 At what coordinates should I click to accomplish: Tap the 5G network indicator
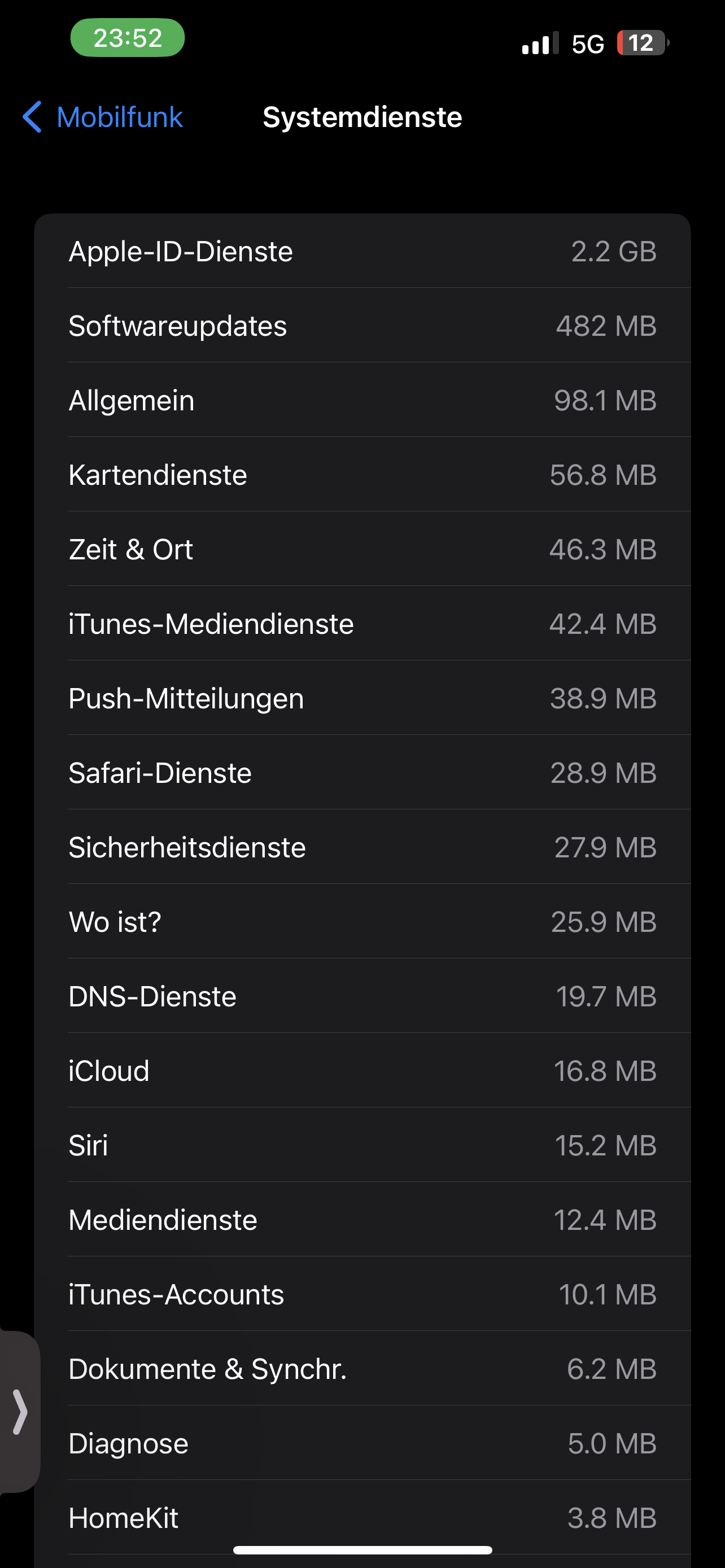tap(587, 44)
